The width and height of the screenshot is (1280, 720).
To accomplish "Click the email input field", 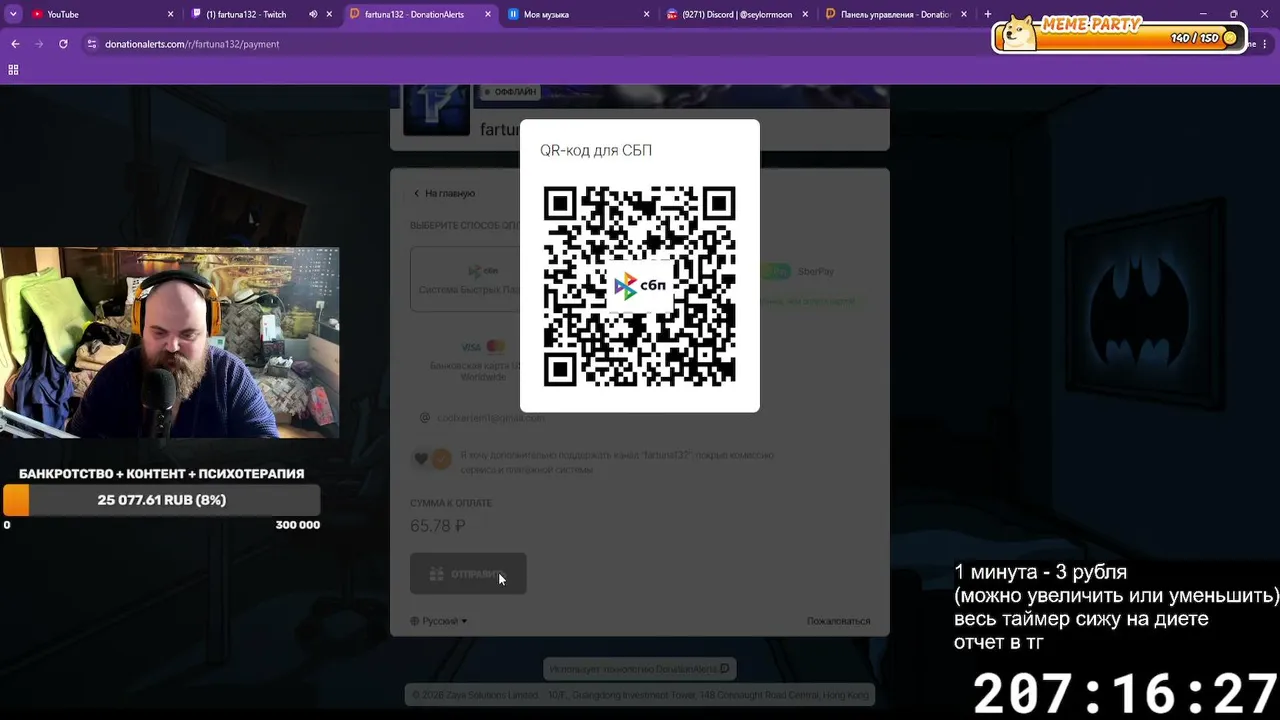I will (x=640, y=417).
